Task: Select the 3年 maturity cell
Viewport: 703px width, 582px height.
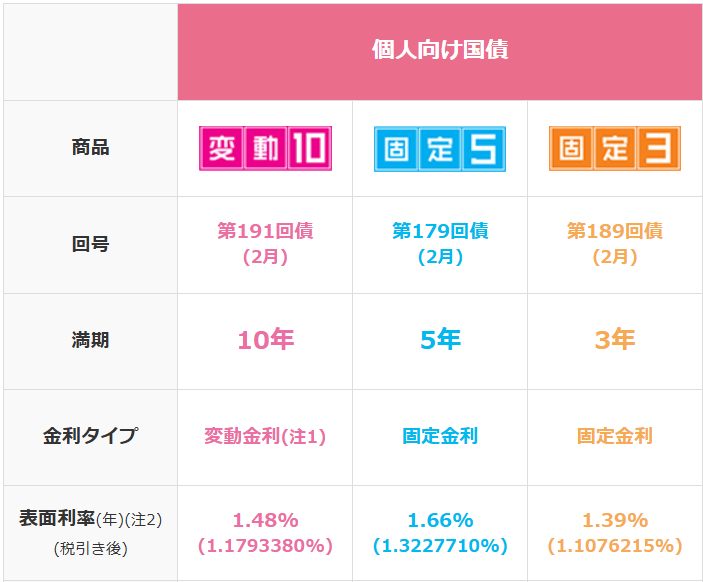Action: (x=614, y=340)
